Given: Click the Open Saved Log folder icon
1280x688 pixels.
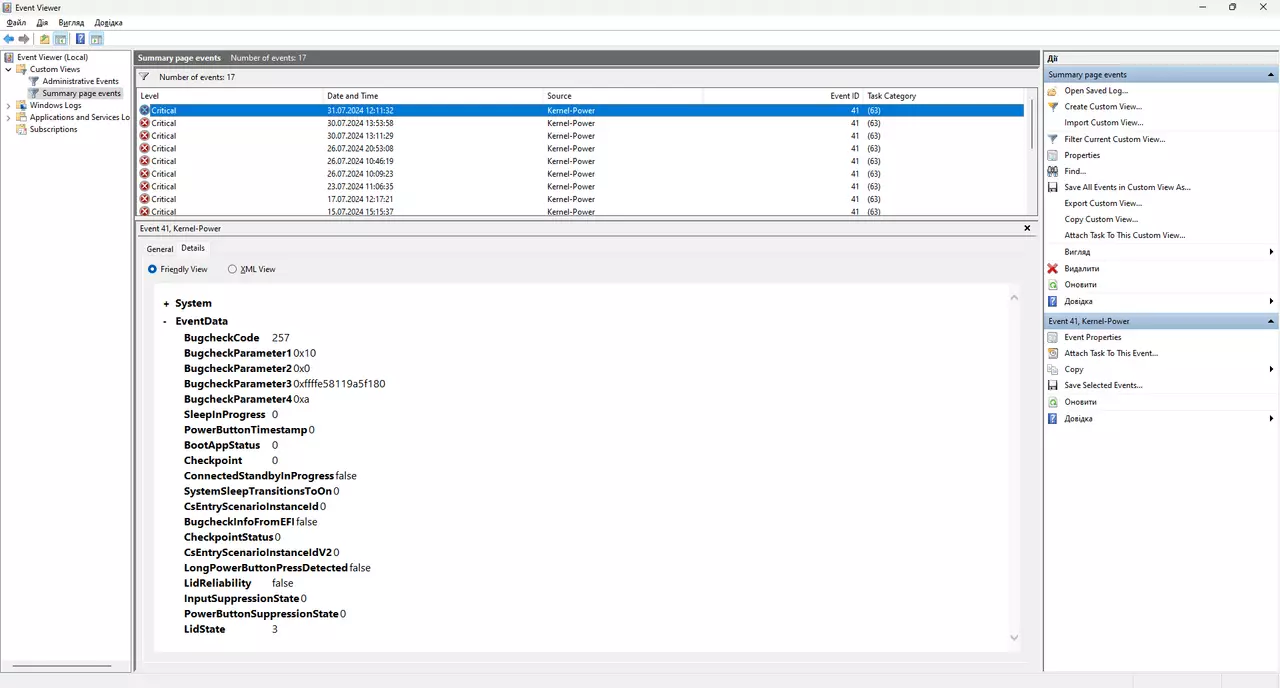Looking at the screenshot, I should (x=1052, y=90).
